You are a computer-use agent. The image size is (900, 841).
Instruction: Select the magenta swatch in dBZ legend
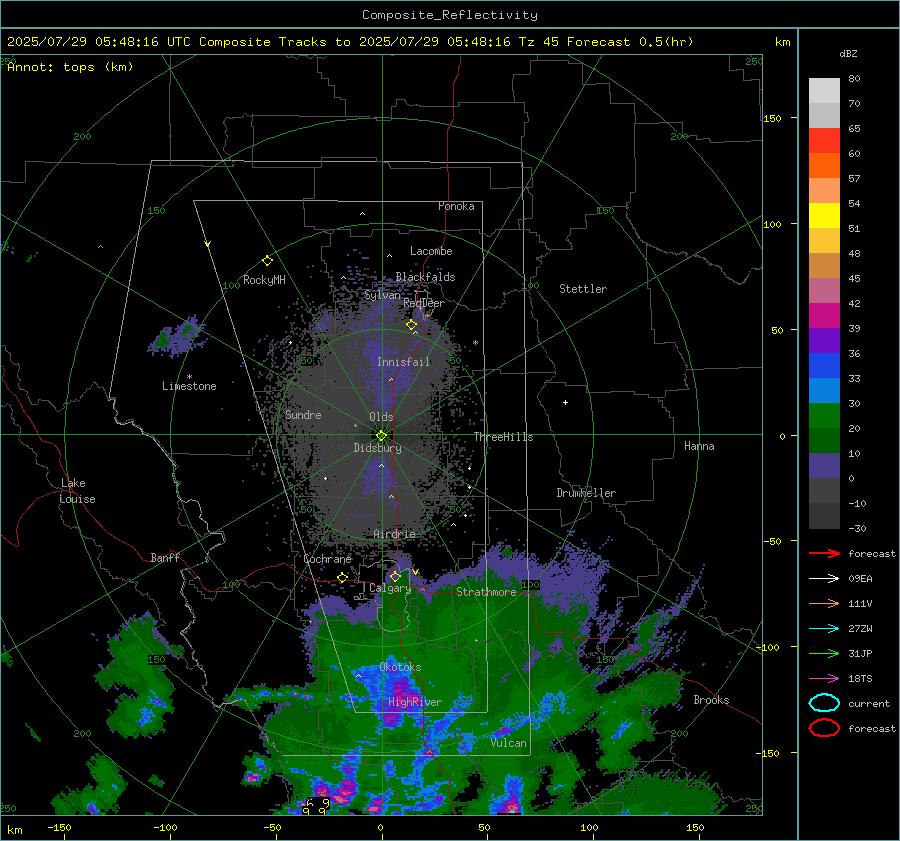[x=824, y=316]
